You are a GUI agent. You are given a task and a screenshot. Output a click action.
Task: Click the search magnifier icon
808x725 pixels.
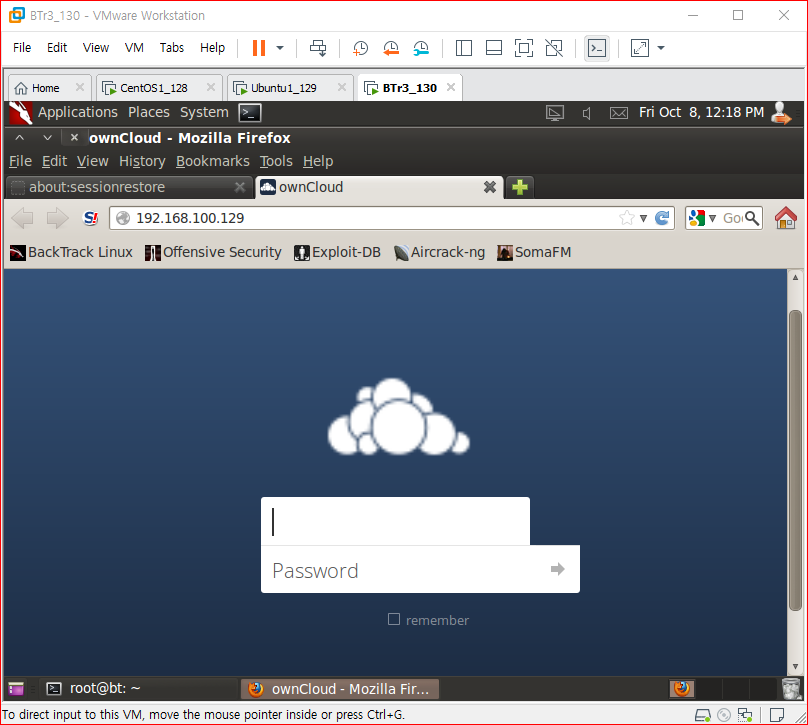[752, 218]
